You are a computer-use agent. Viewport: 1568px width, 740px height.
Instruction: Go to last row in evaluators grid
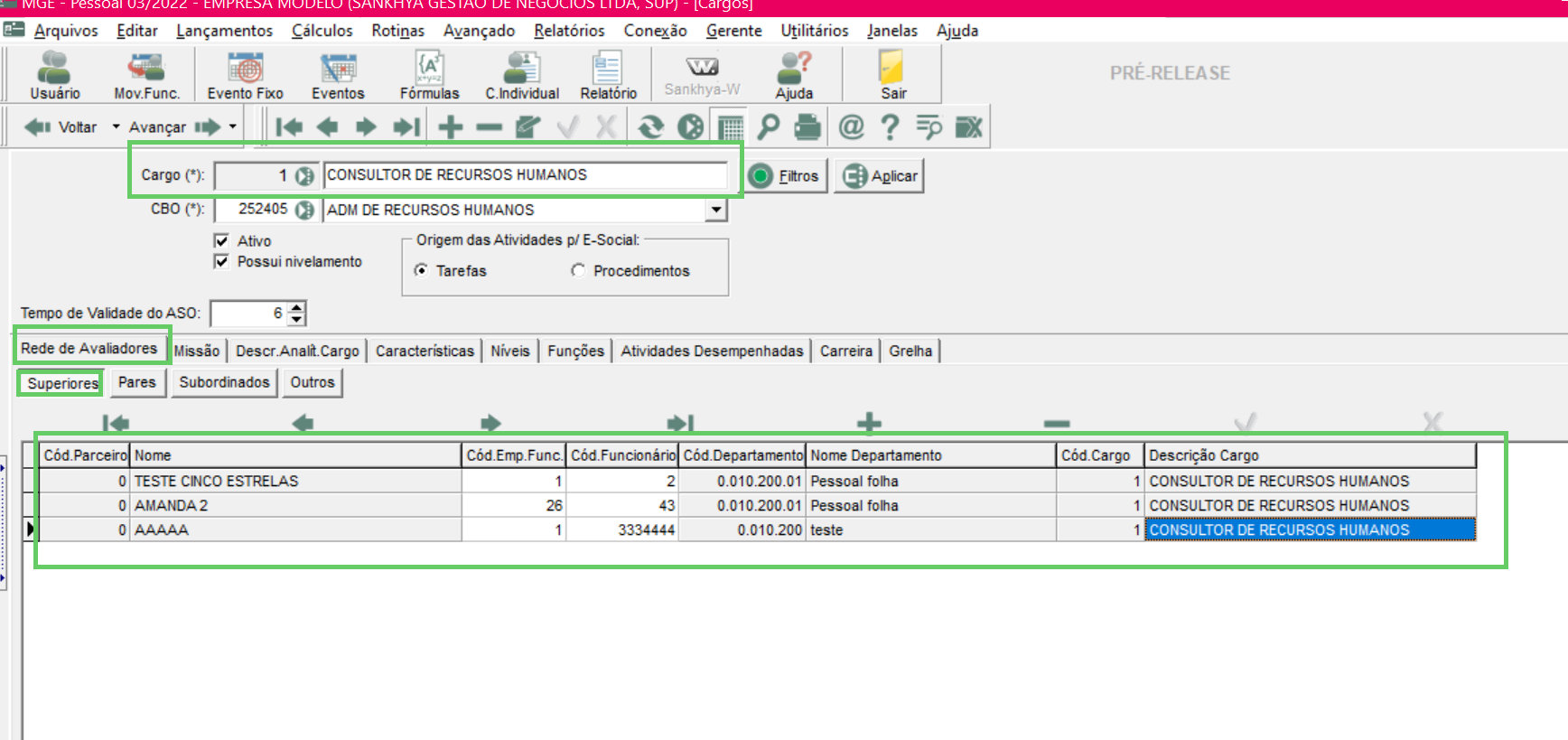[680, 422]
